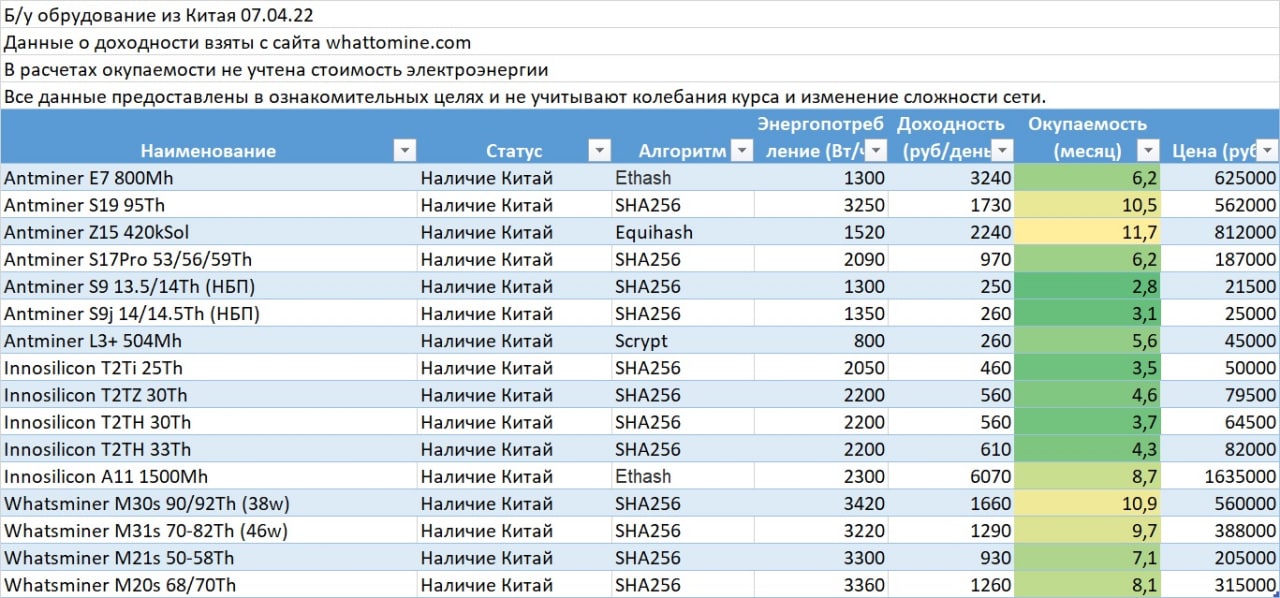1280x598 pixels.
Task: Select cell 'Antminer Z15 420kSol'
Action: (208, 232)
